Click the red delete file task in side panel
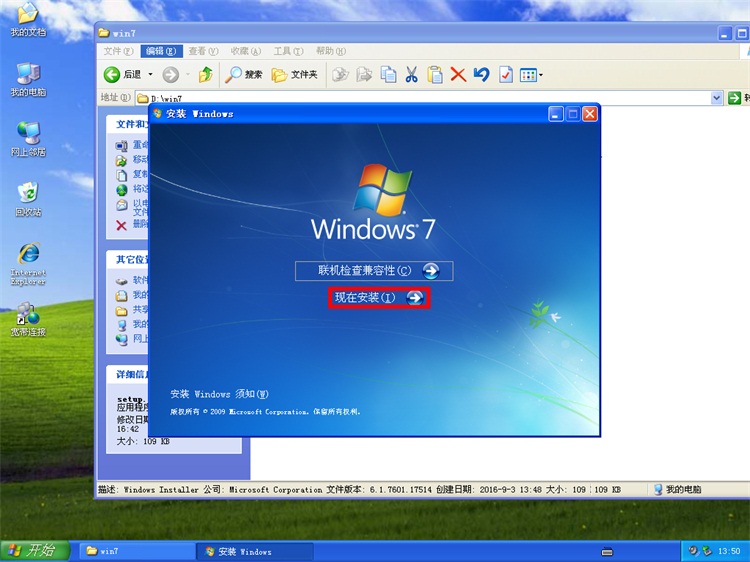750x562 pixels. coord(121,225)
